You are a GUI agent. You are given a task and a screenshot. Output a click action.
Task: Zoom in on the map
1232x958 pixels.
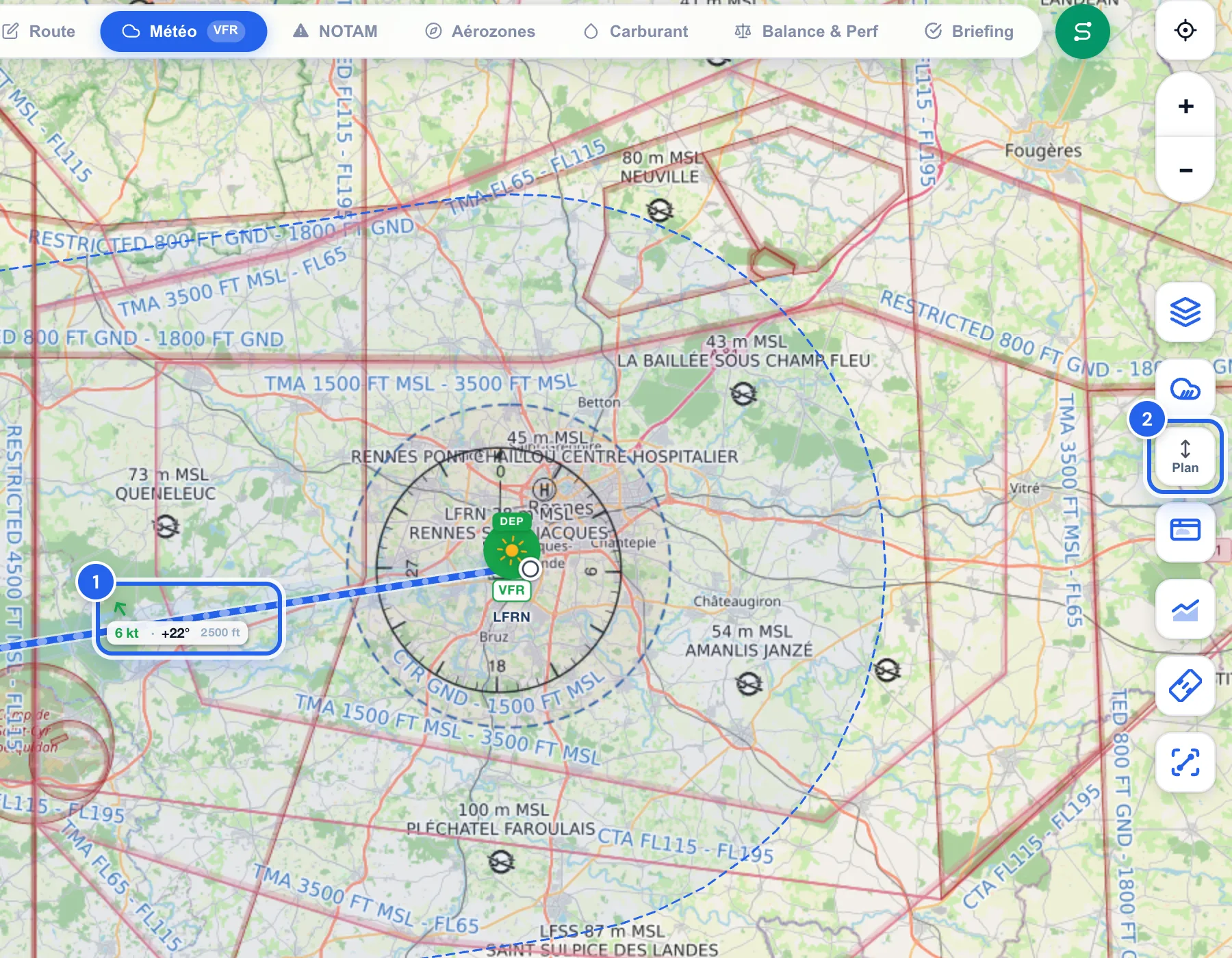click(x=1185, y=106)
